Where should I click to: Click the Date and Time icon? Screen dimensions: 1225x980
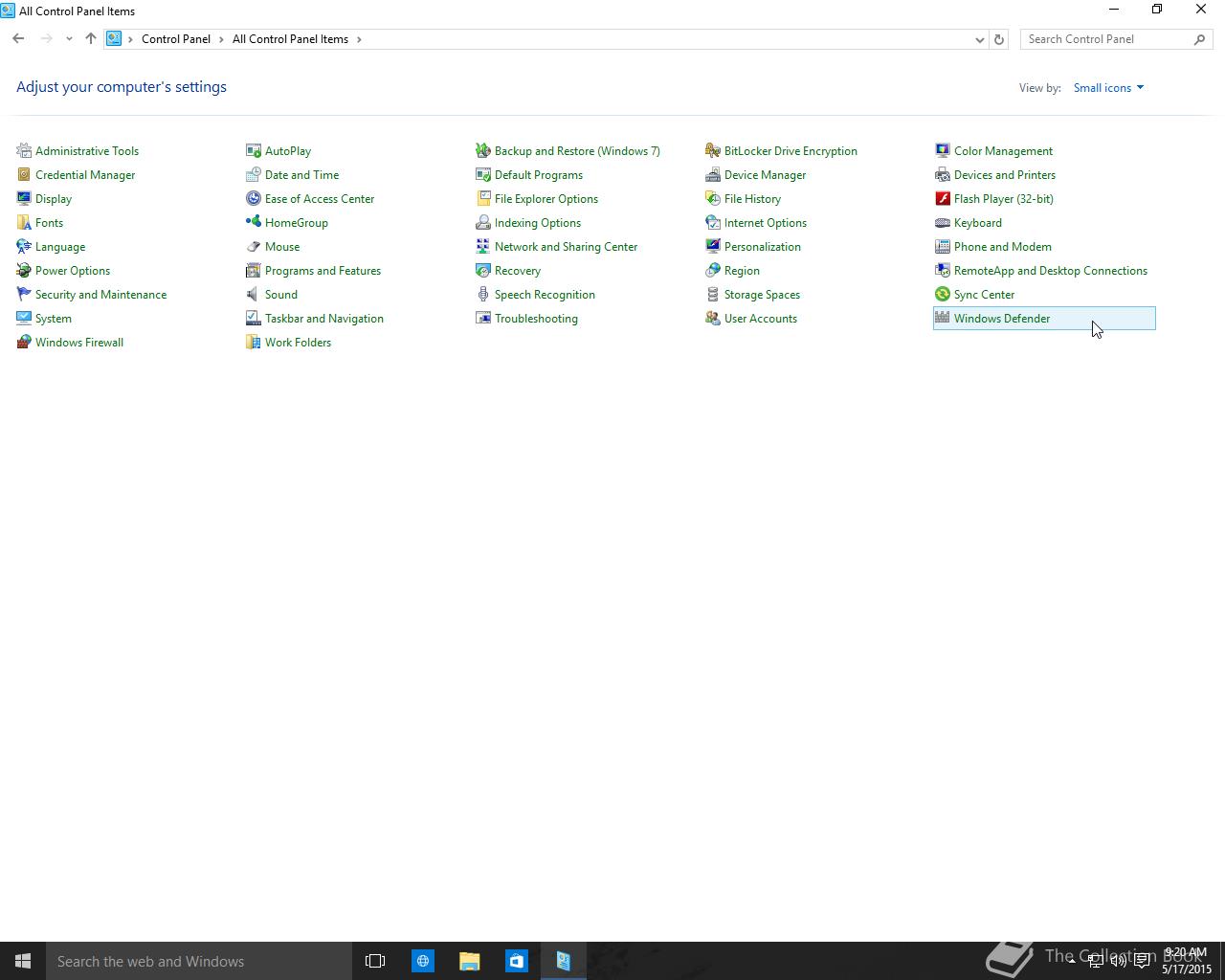pyautogui.click(x=254, y=174)
